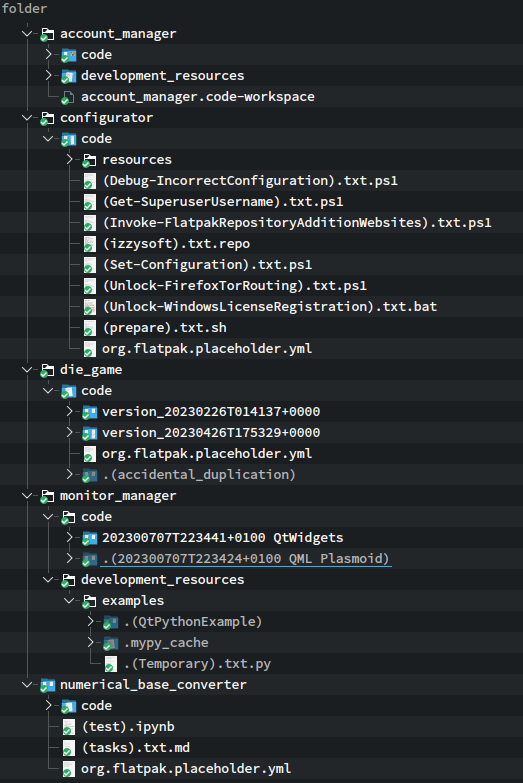Click the (izzysoft).txt.repo file icon

(89, 244)
